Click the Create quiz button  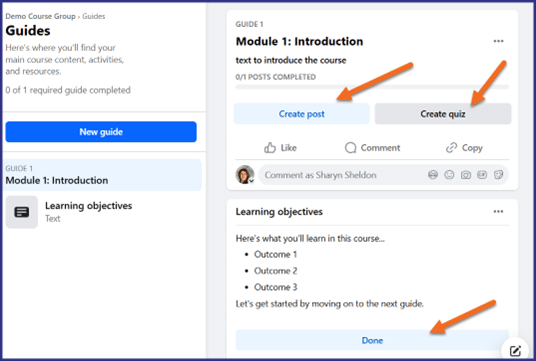click(x=443, y=114)
